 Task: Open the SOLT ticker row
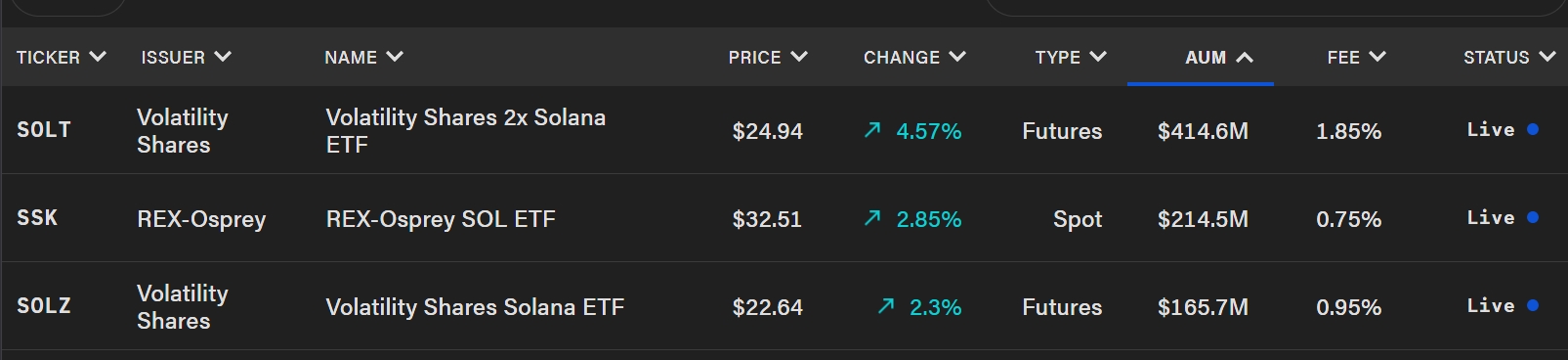(x=784, y=130)
